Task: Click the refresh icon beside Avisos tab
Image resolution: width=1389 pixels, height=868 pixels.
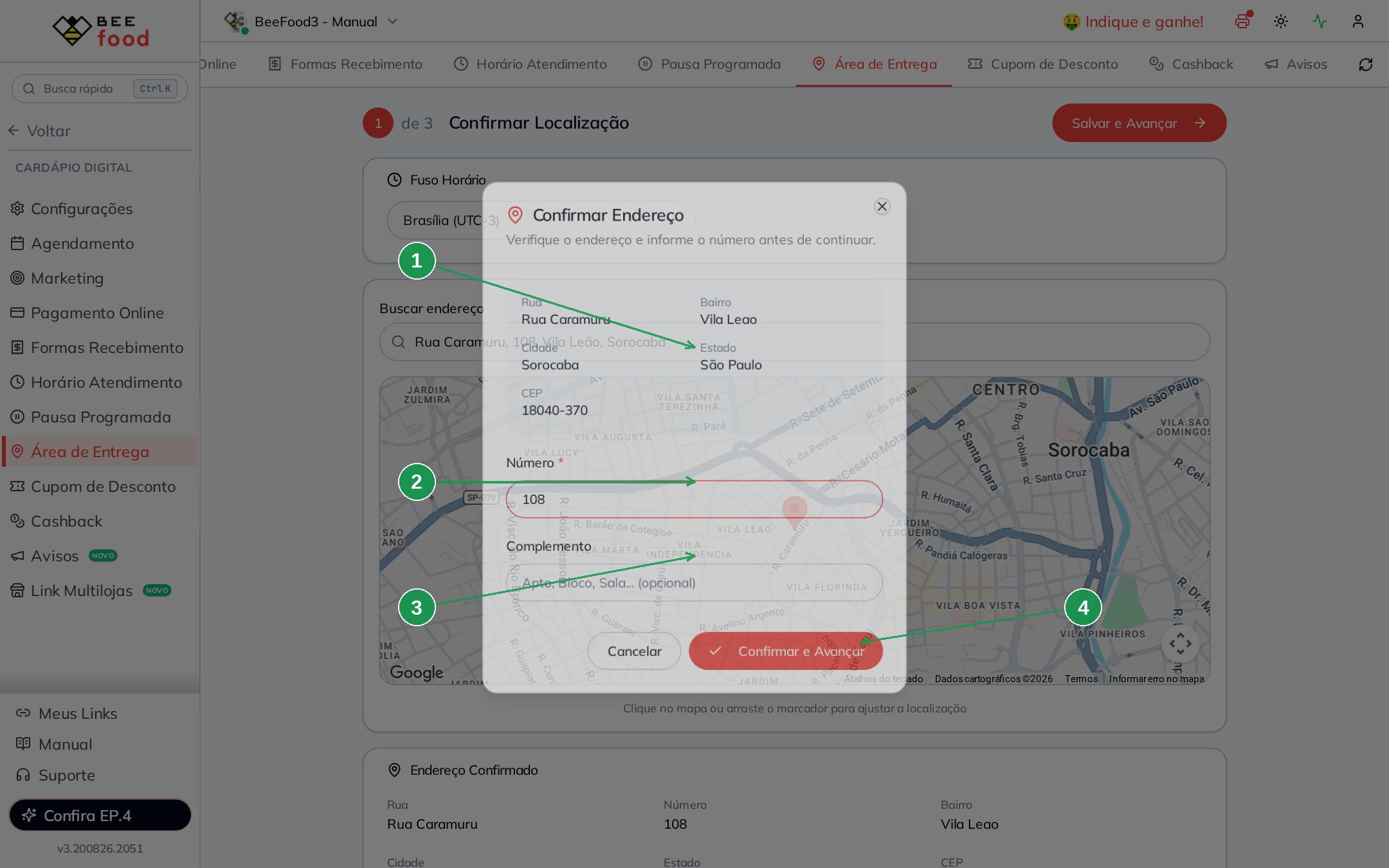Action: click(1366, 64)
